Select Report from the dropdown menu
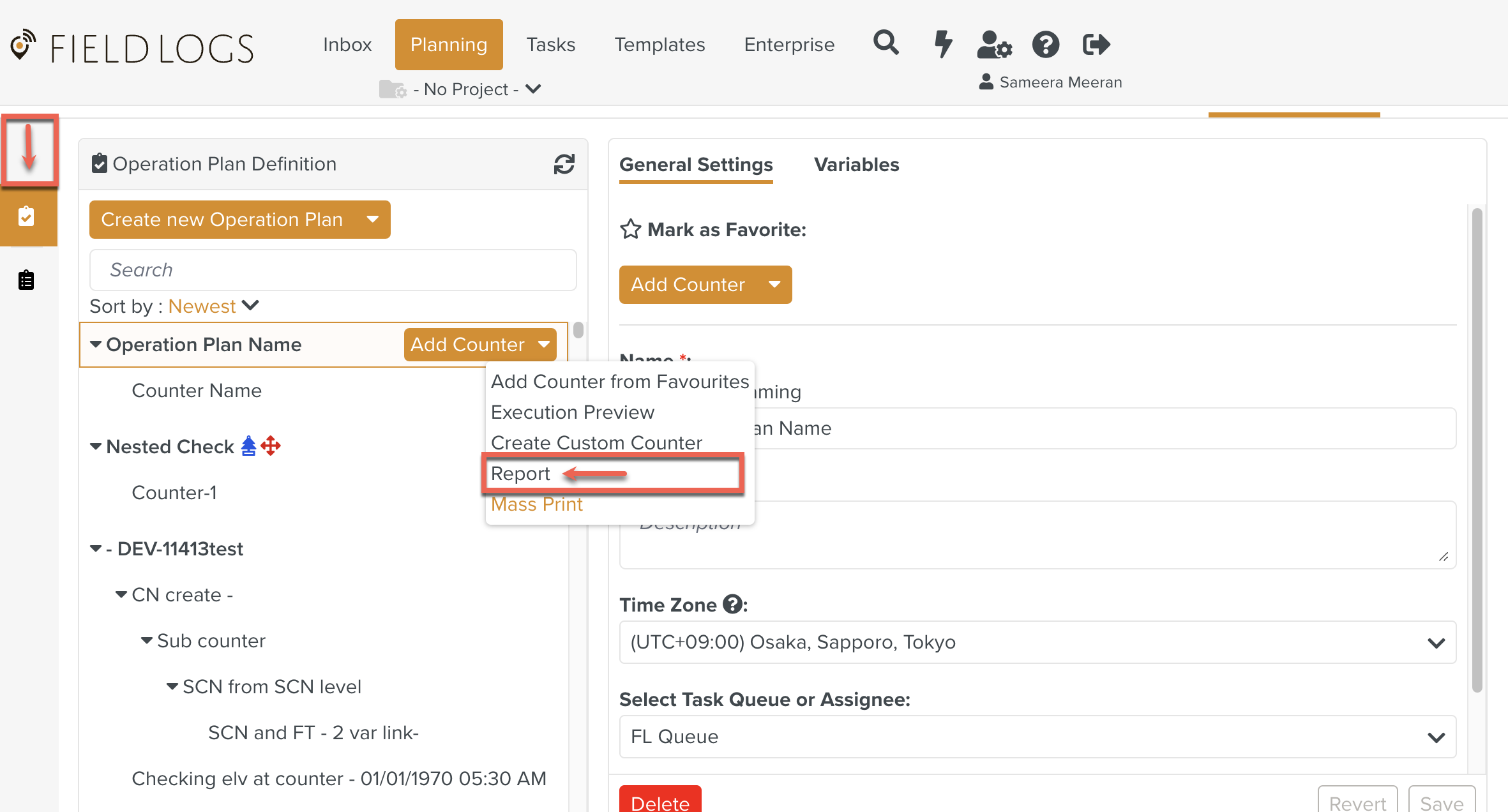 pyautogui.click(x=521, y=474)
